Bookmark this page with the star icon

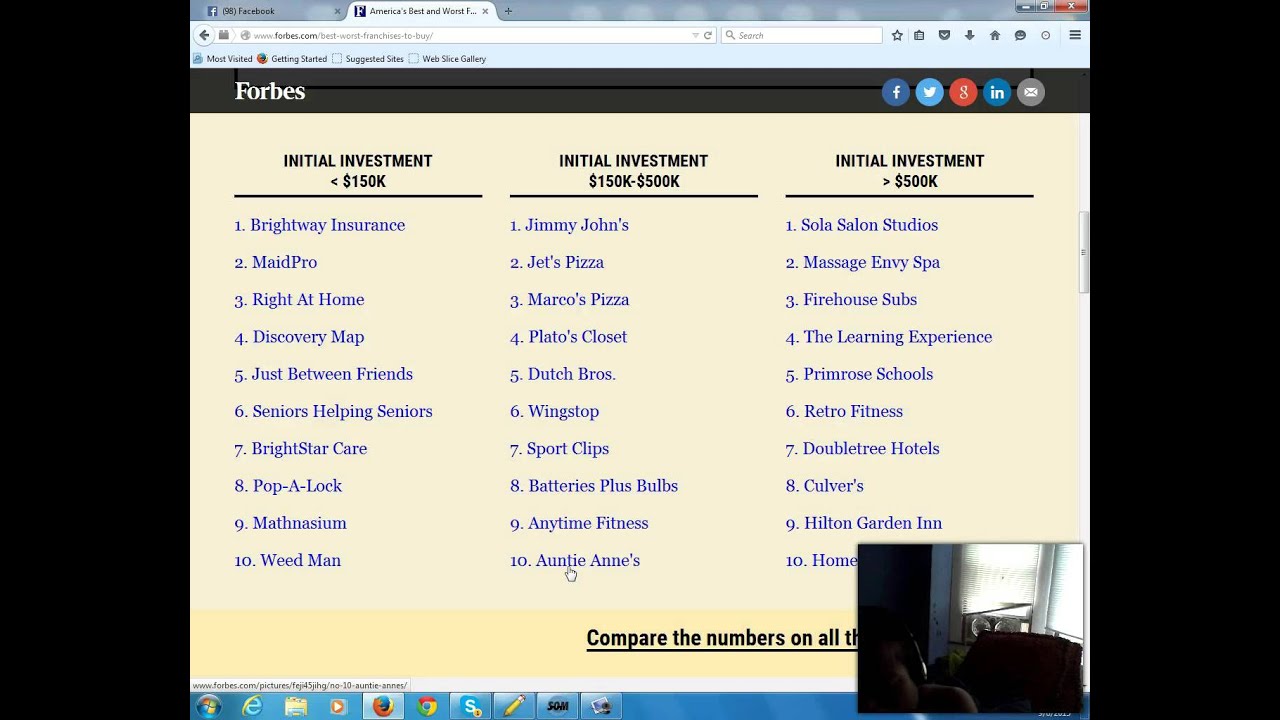(897, 35)
